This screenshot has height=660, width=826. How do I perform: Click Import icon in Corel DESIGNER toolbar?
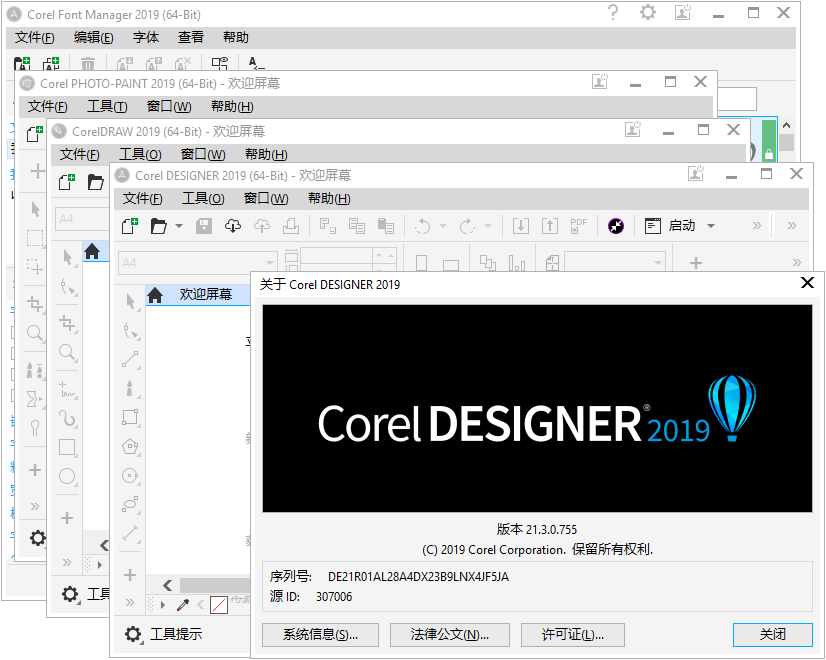(521, 226)
